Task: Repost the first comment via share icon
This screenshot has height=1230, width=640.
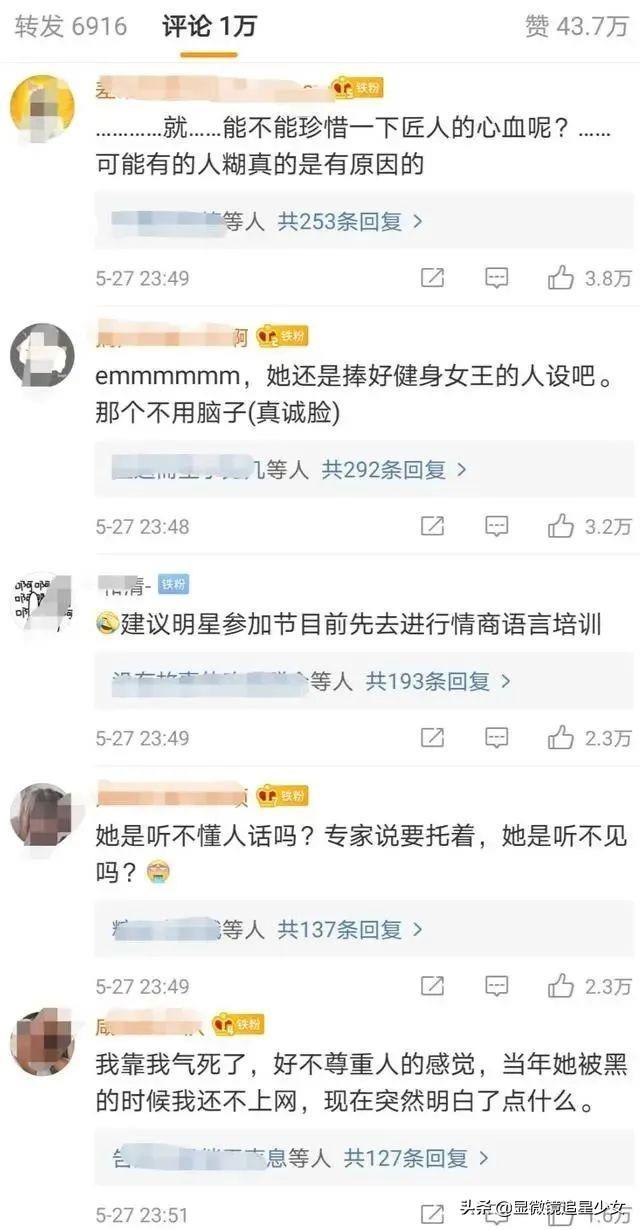Action: coord(432,278)
